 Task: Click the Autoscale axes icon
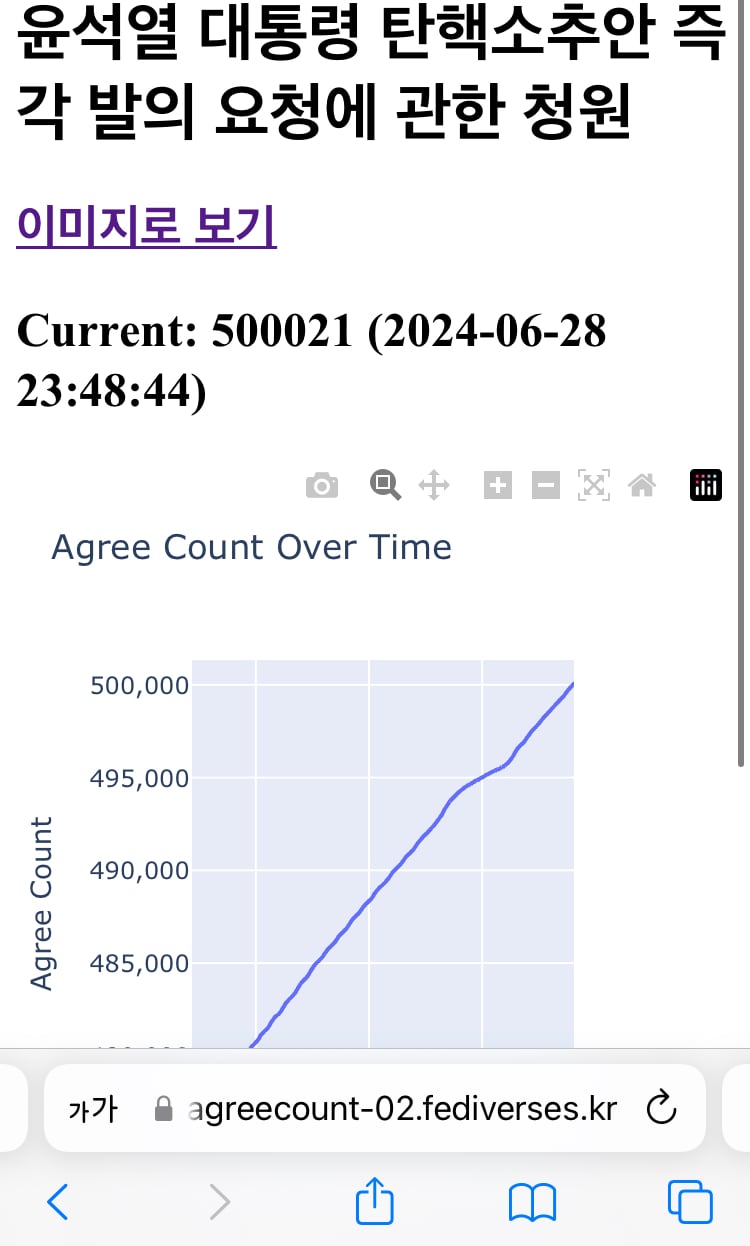[x=593, y=486]
